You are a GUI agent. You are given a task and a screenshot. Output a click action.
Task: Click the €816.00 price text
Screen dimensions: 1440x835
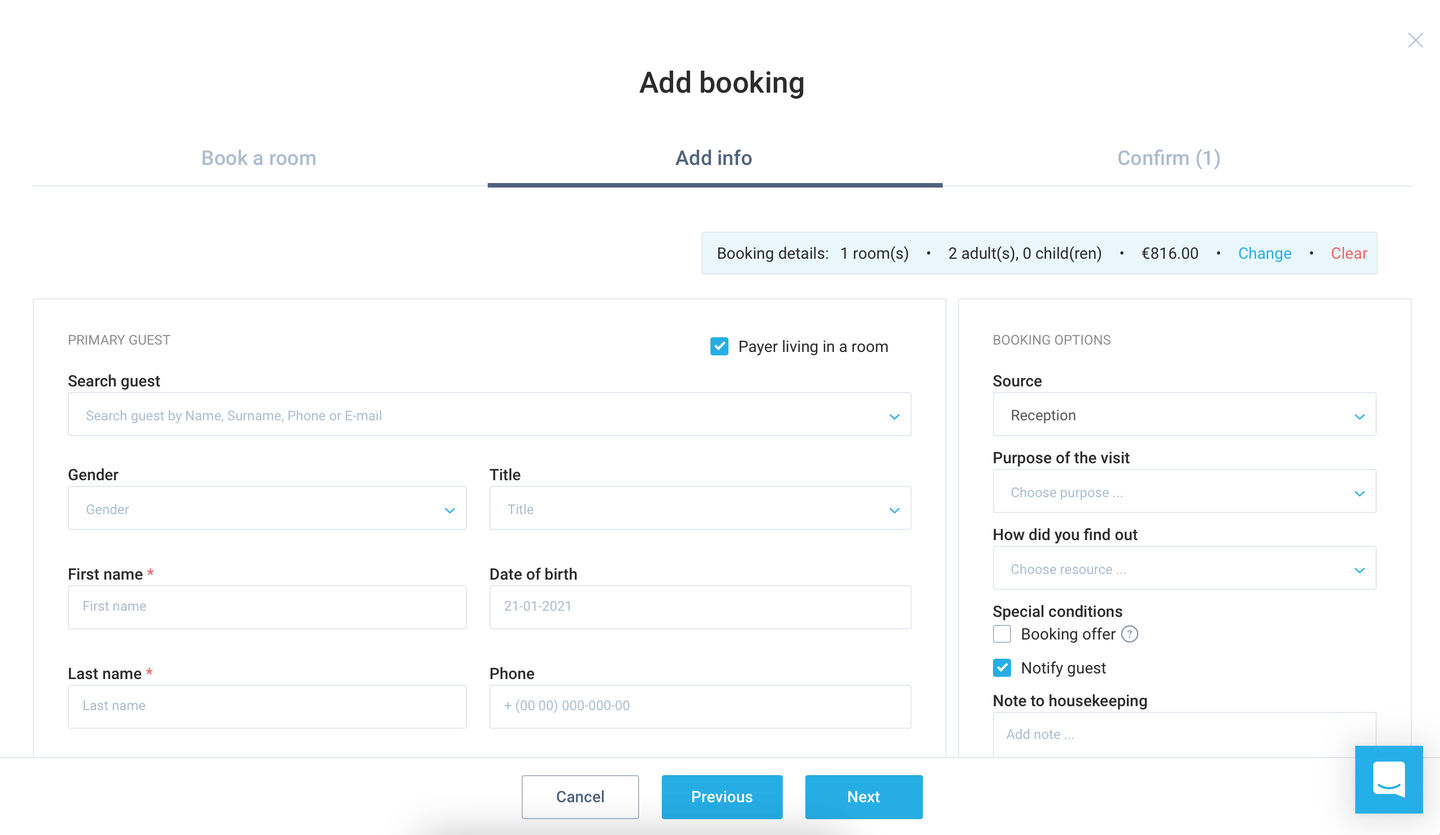pyautogui.click(x=1170, y=253)
